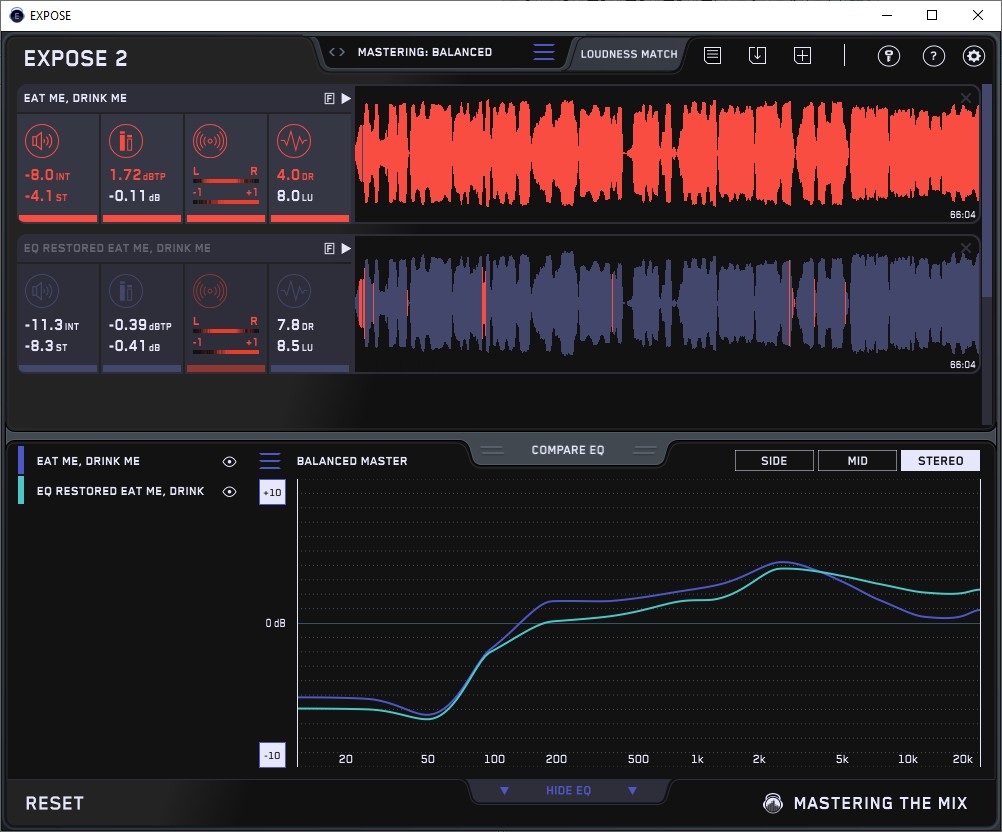Viewport: 1002px width, 832px height.
Task: Open the notes list icon in top toolbar
Action: pos(712,56)
